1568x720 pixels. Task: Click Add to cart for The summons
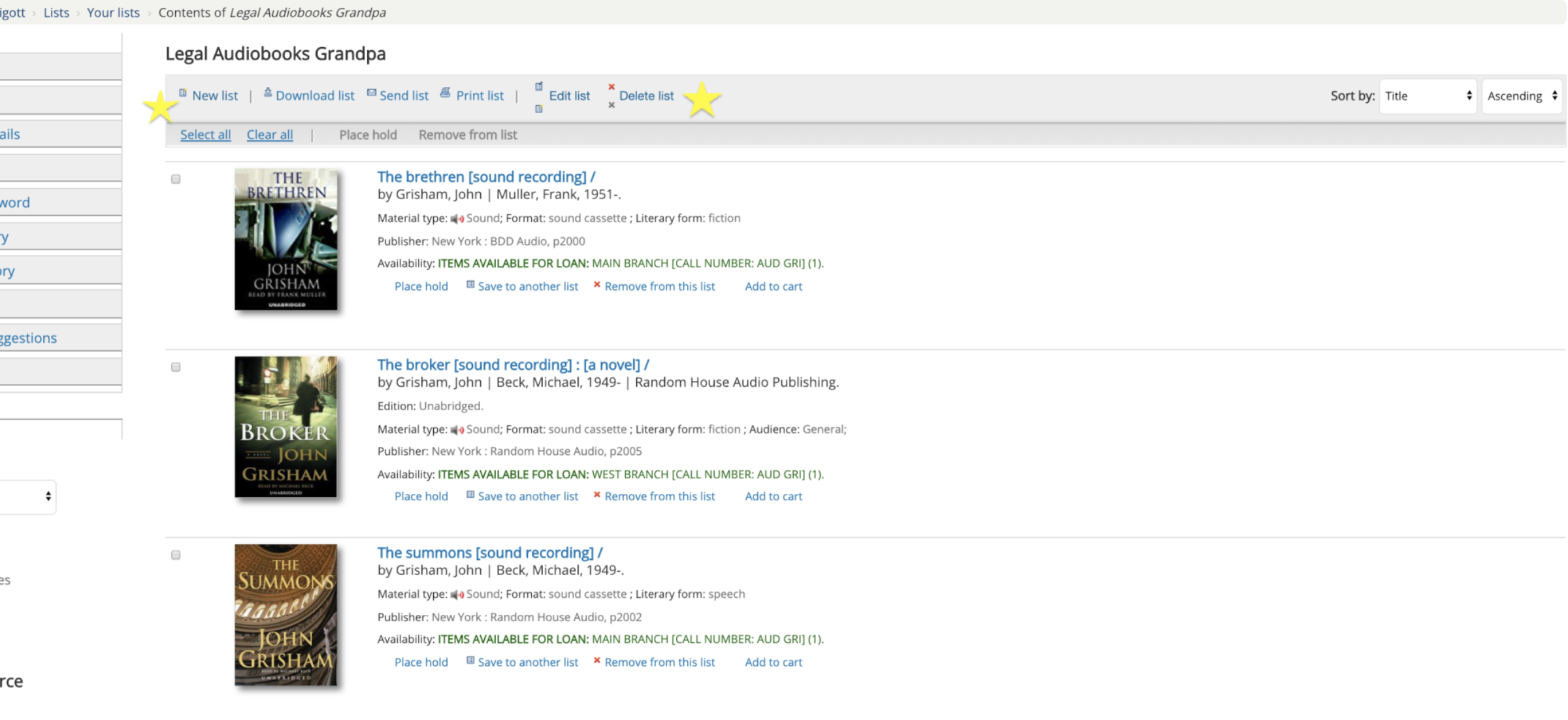[x=773, y=662]
